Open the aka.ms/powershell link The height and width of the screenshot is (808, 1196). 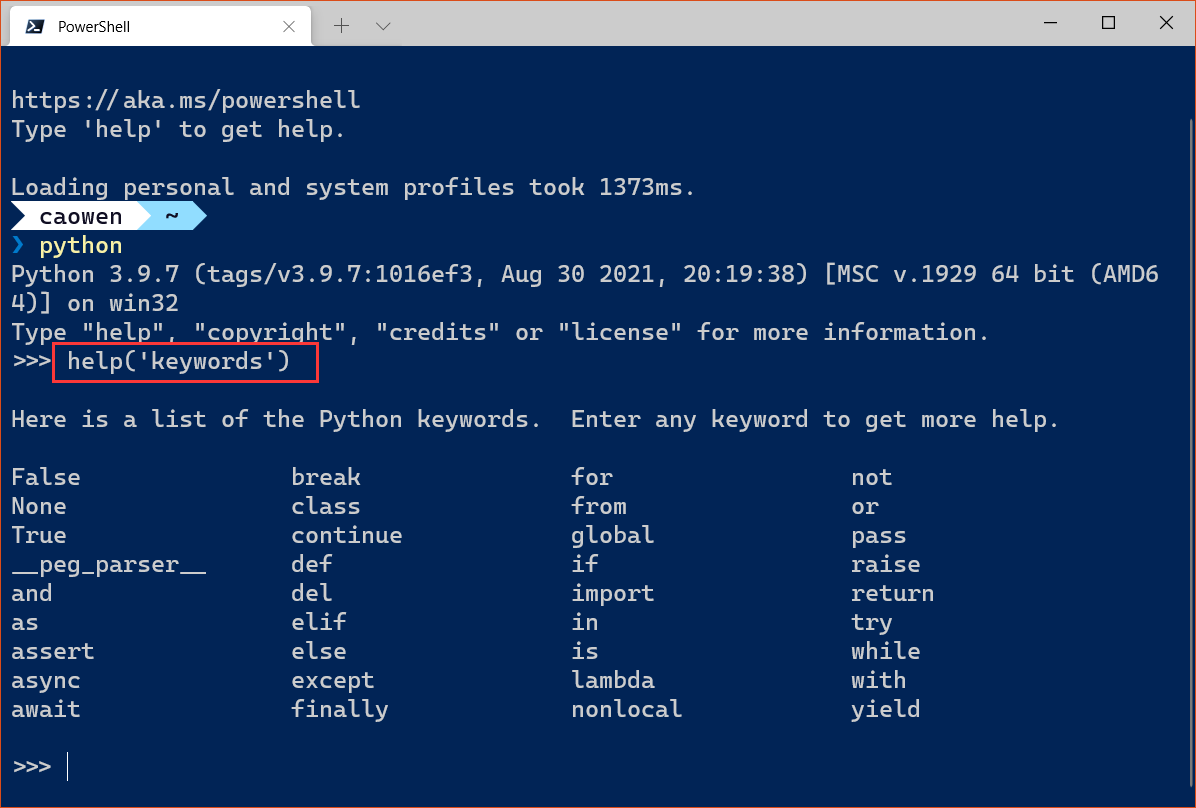pyautogui.click(x=186, y=100)
